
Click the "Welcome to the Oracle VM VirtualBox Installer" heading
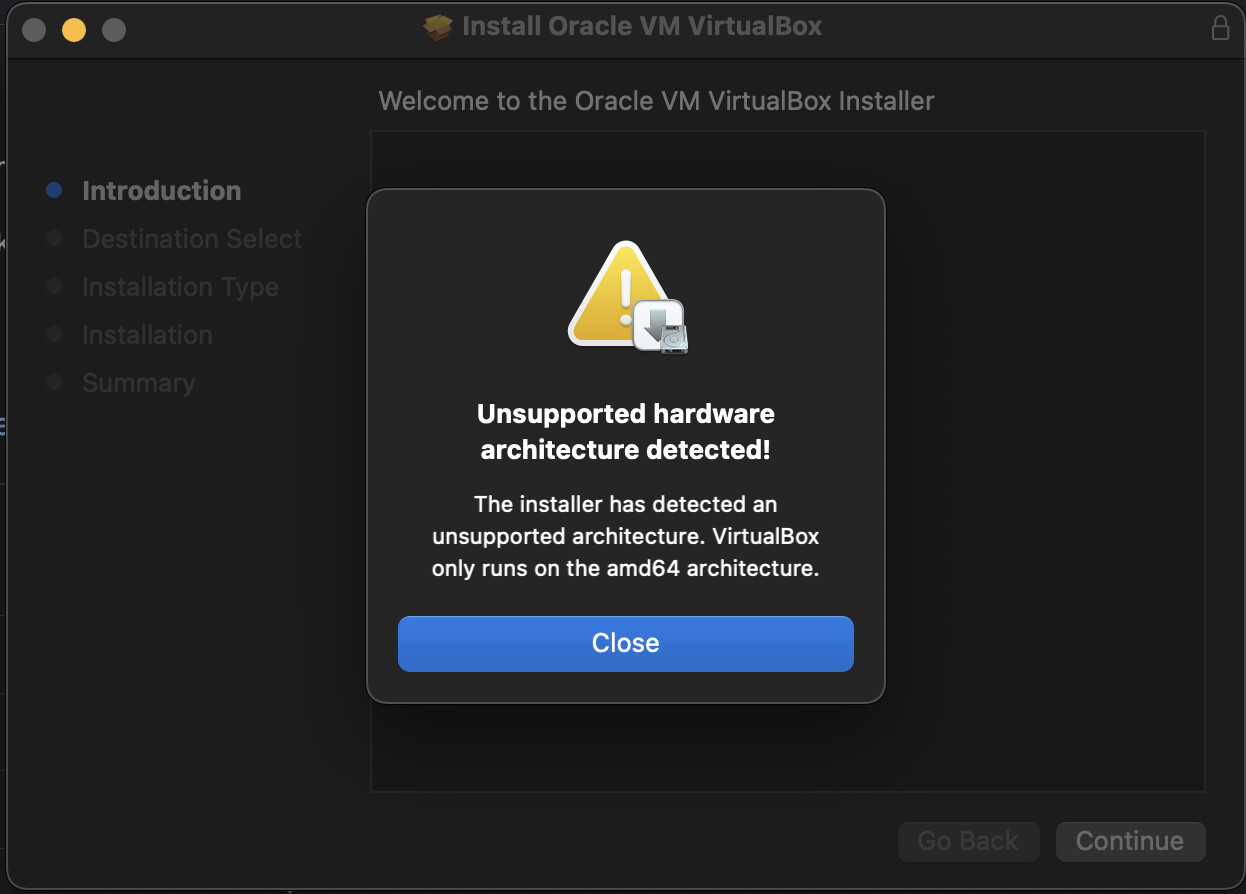tap(656, 101)
